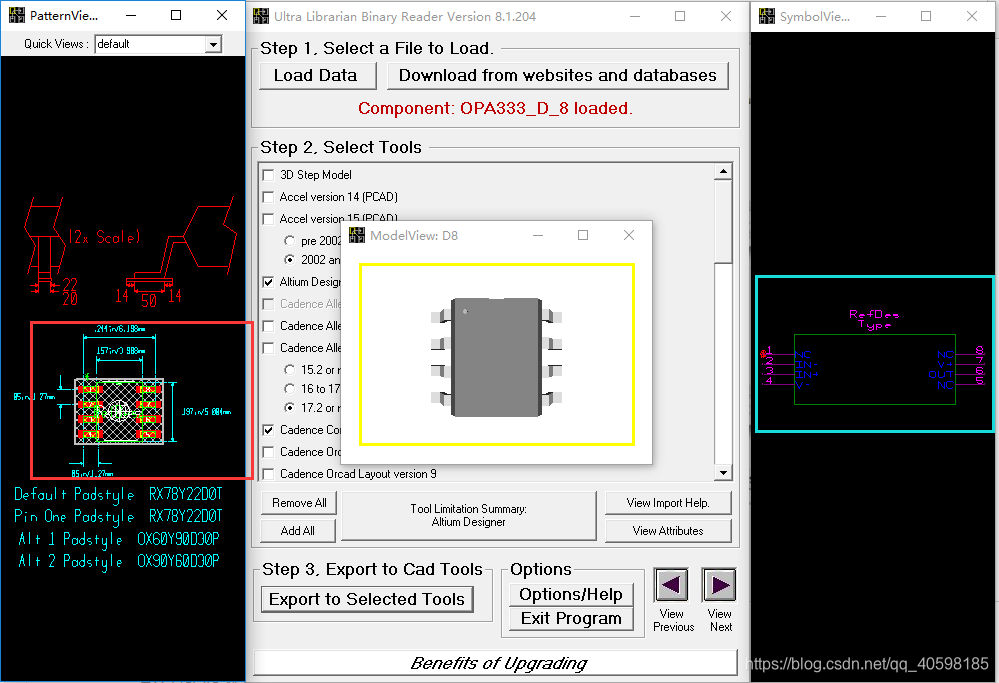
Task: Select the 17.2 radio option
Action: click(289, 408)
